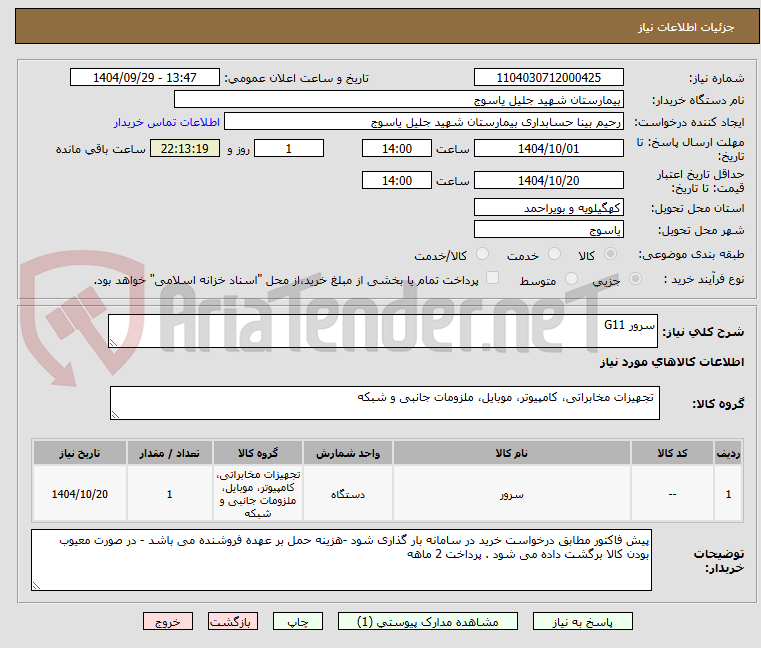Click the نام کالا column header
The width and height of the screenshot is (761, 648).
click(x=512, y=453)
